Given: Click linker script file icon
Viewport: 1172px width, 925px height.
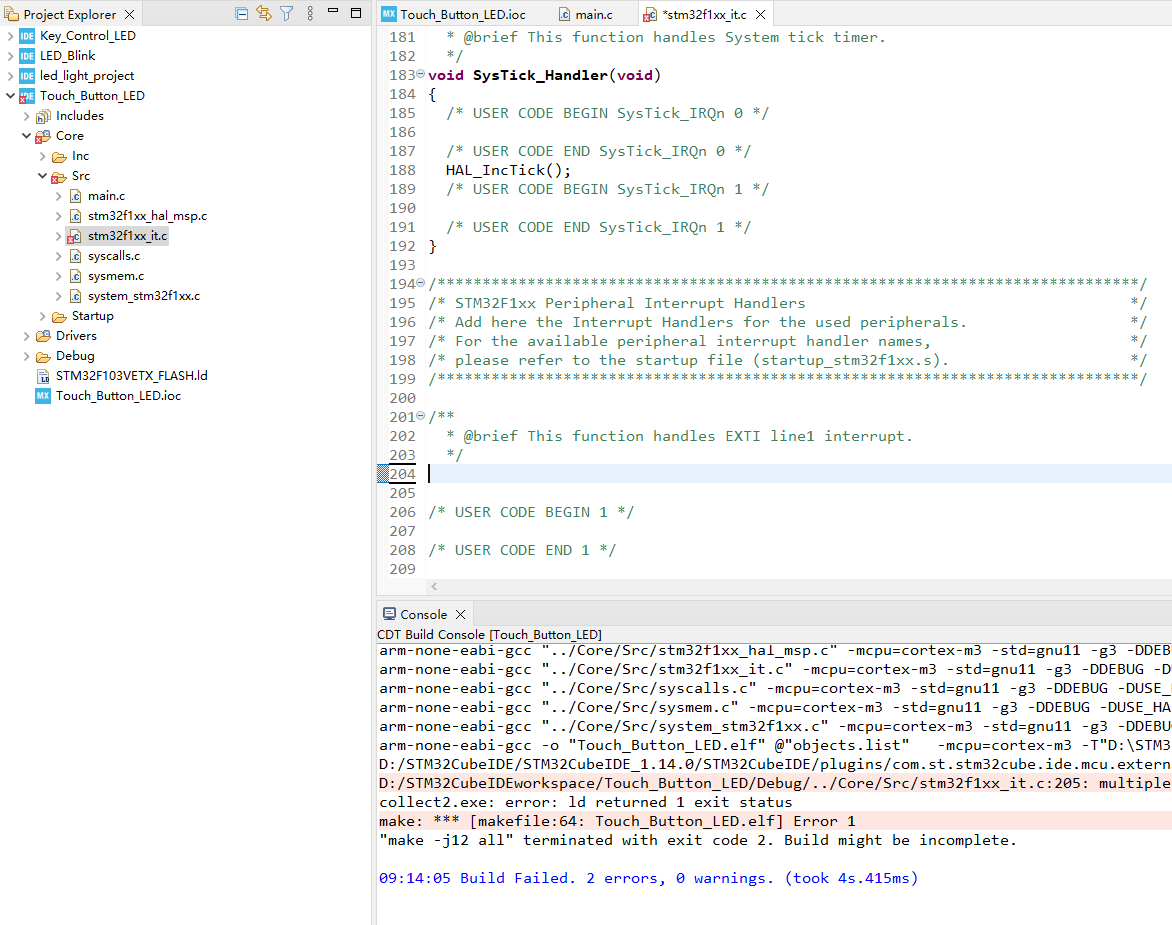Looking at the screenshot, I should (x=43, y=376).
